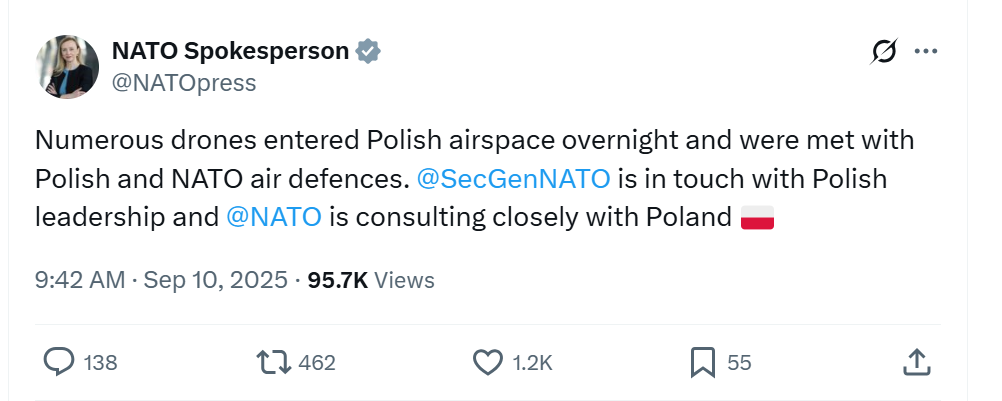Open the share icon for this post
Image resolution: width=1002 pixels, height=401 pixels.
tap(916, 362)
